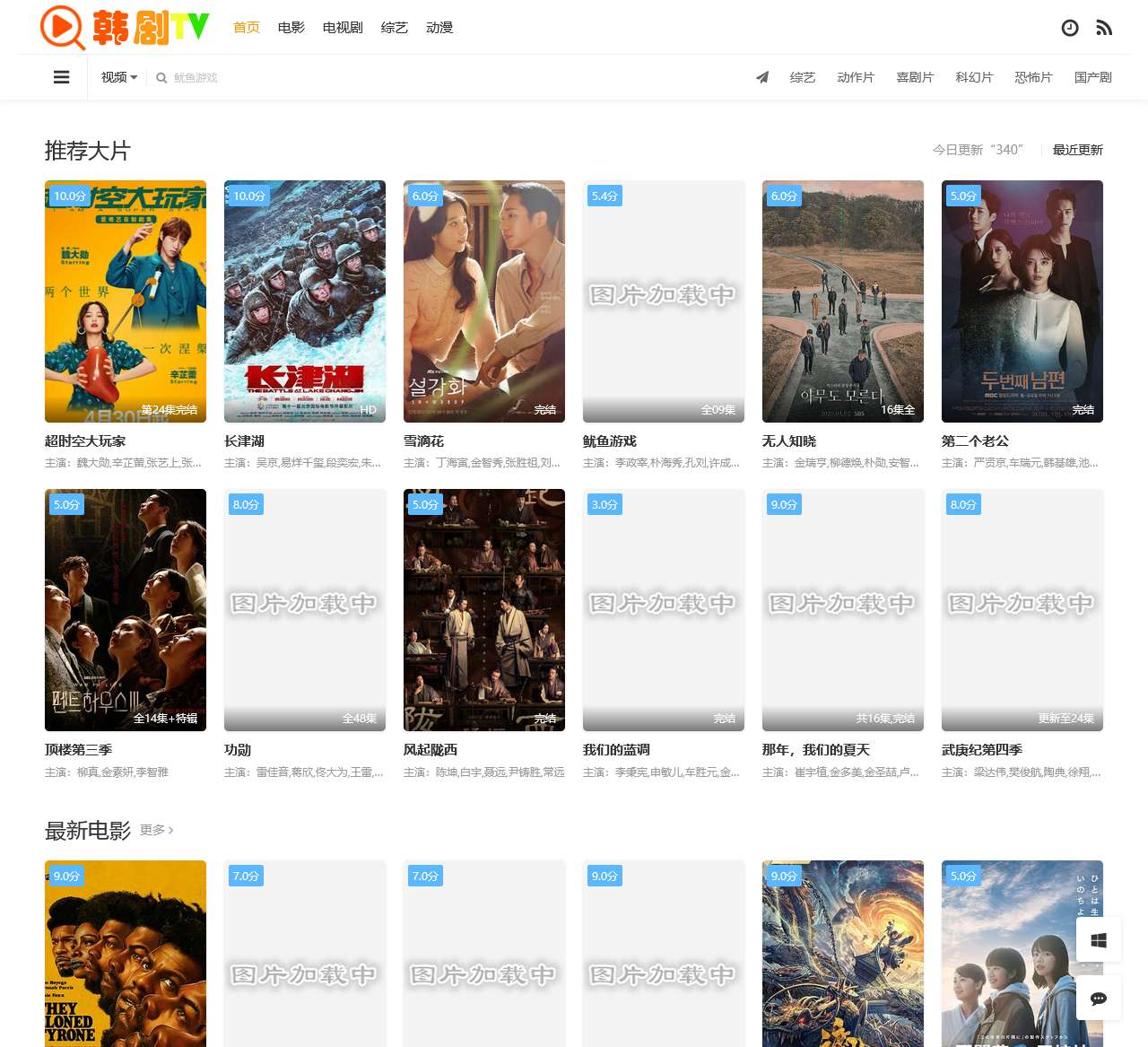Click the 武庚纪第四季 title text
This screenshot has height=1047, width=1148.
(x=982, y=750)
